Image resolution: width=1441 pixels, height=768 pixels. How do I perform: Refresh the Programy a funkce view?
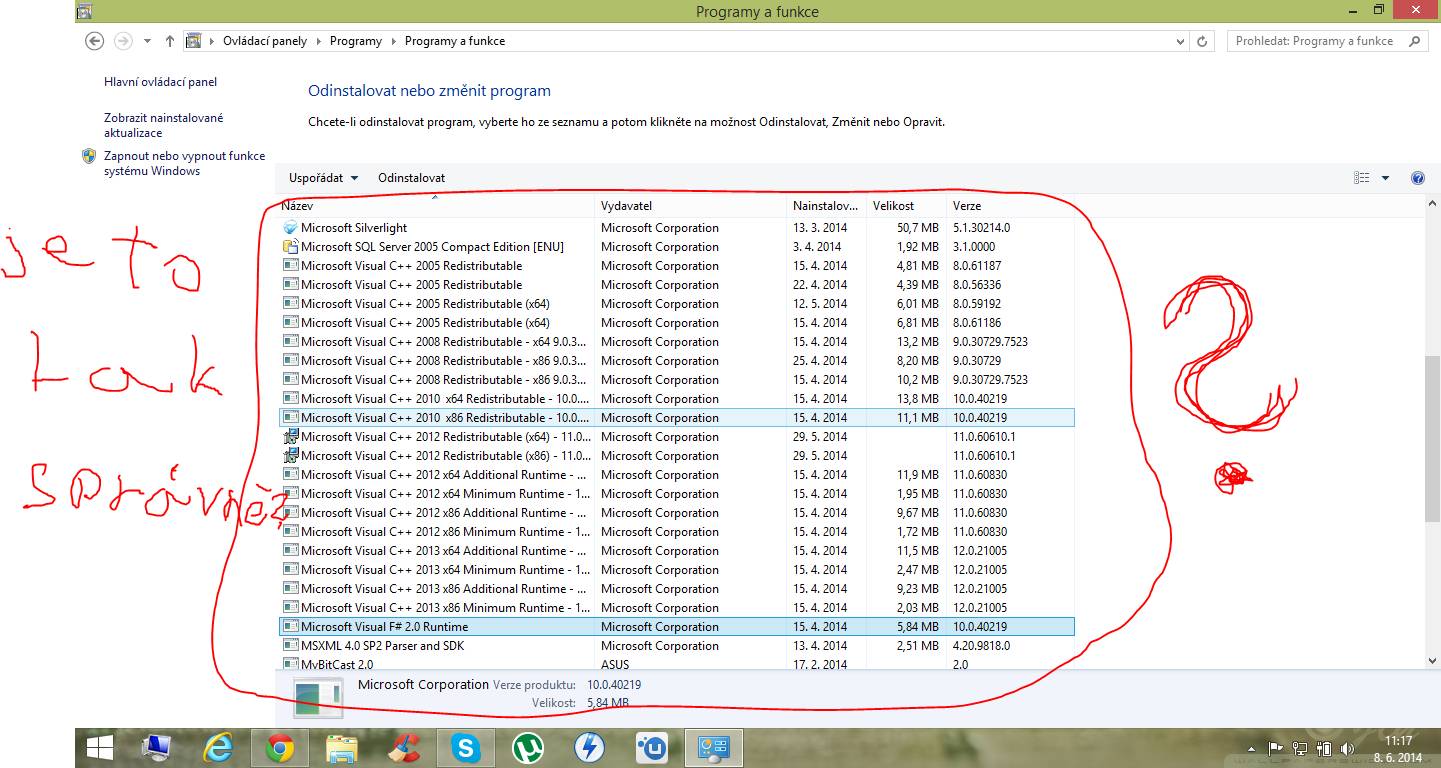[1205, 41]
